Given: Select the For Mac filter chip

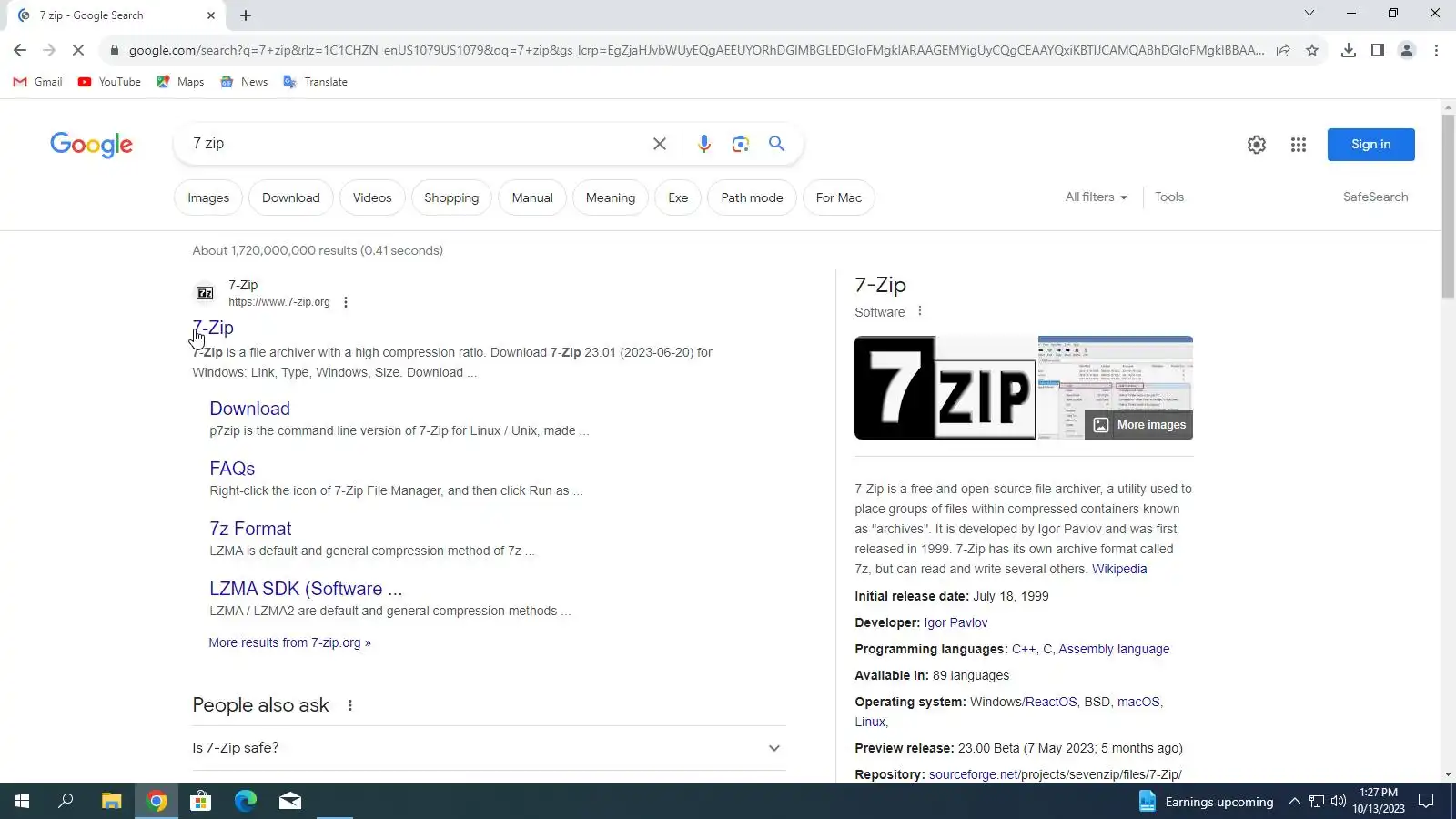Looking at the screenshot, I should click(839, 197).
